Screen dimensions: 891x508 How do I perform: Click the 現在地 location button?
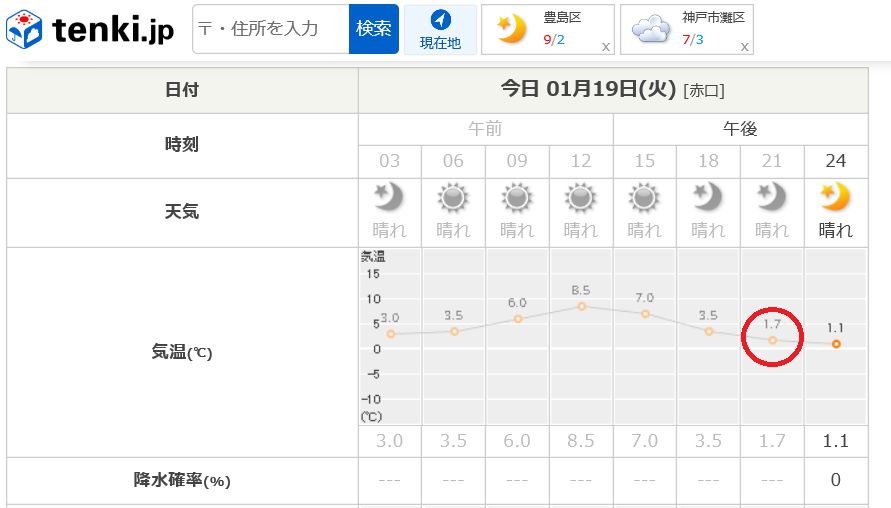coord(440,30)
